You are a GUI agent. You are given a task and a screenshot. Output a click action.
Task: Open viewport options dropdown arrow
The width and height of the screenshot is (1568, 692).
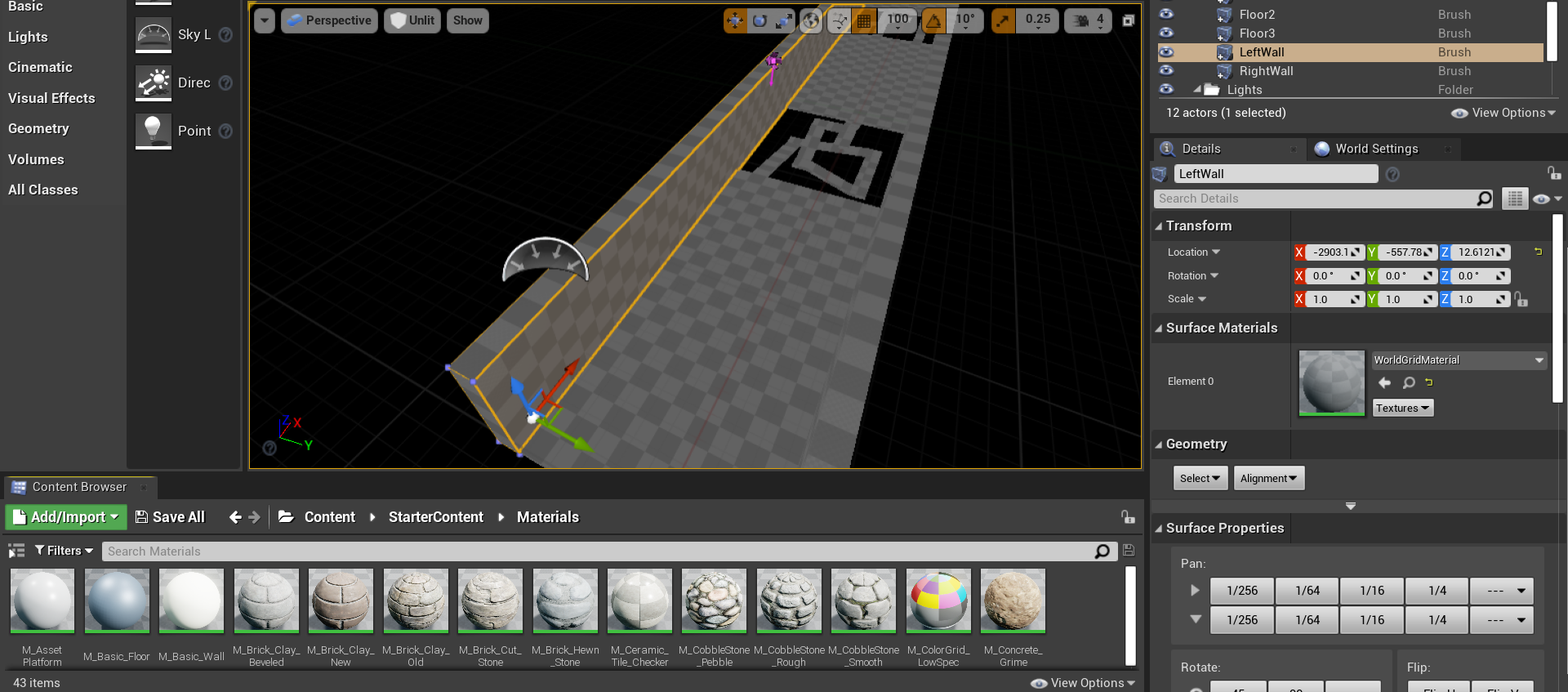point(264,20)
